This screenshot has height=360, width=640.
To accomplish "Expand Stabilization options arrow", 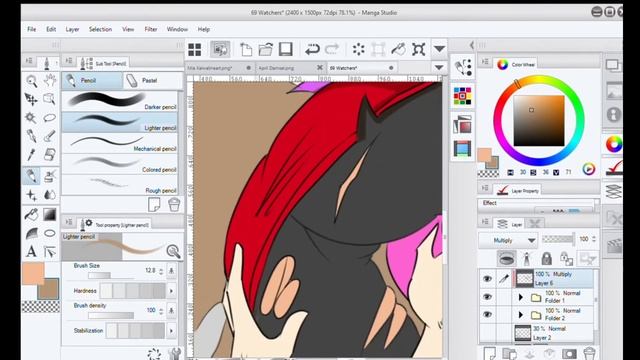I will pyautogui.click(x=171, y=330).
